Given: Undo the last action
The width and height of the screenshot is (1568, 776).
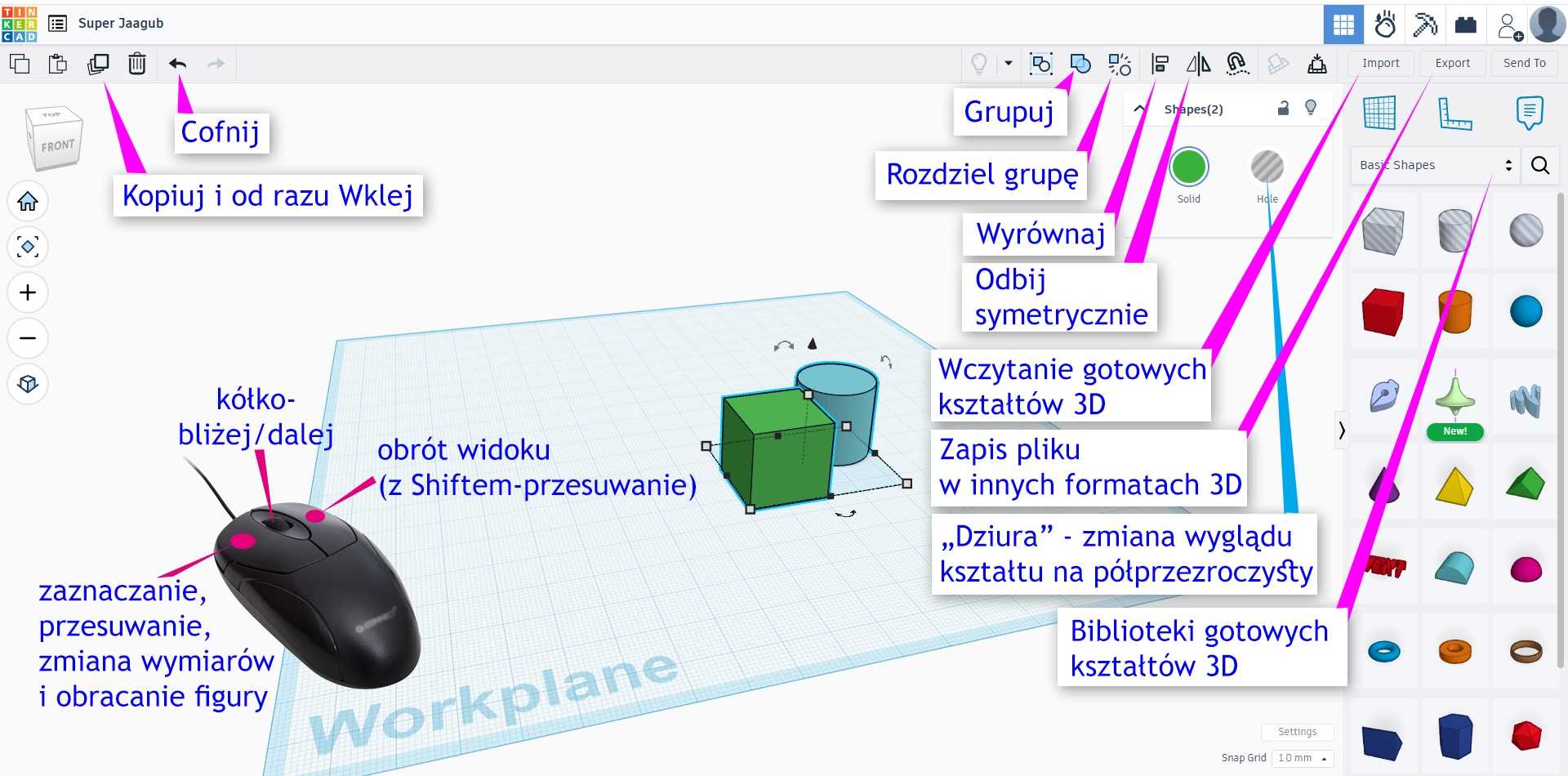Looking at the screenshot, I should coord(177,64).
